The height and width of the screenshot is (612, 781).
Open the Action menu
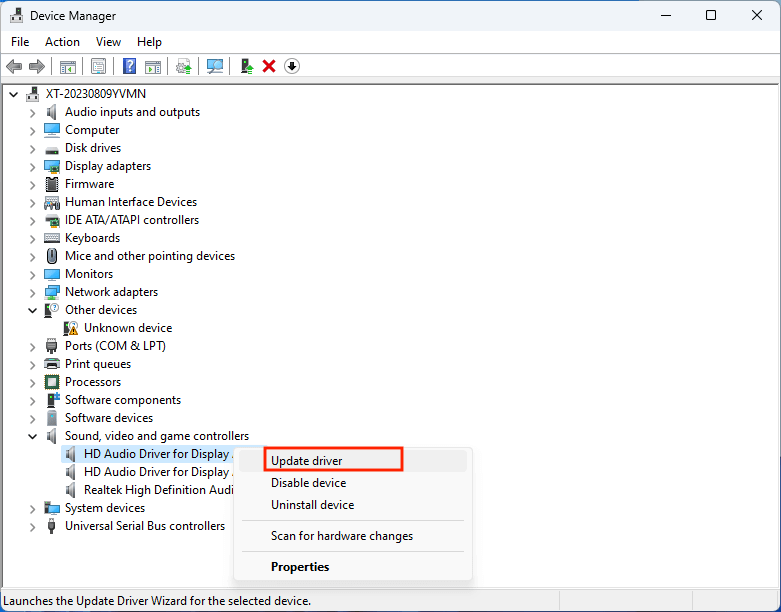[62, 42]
